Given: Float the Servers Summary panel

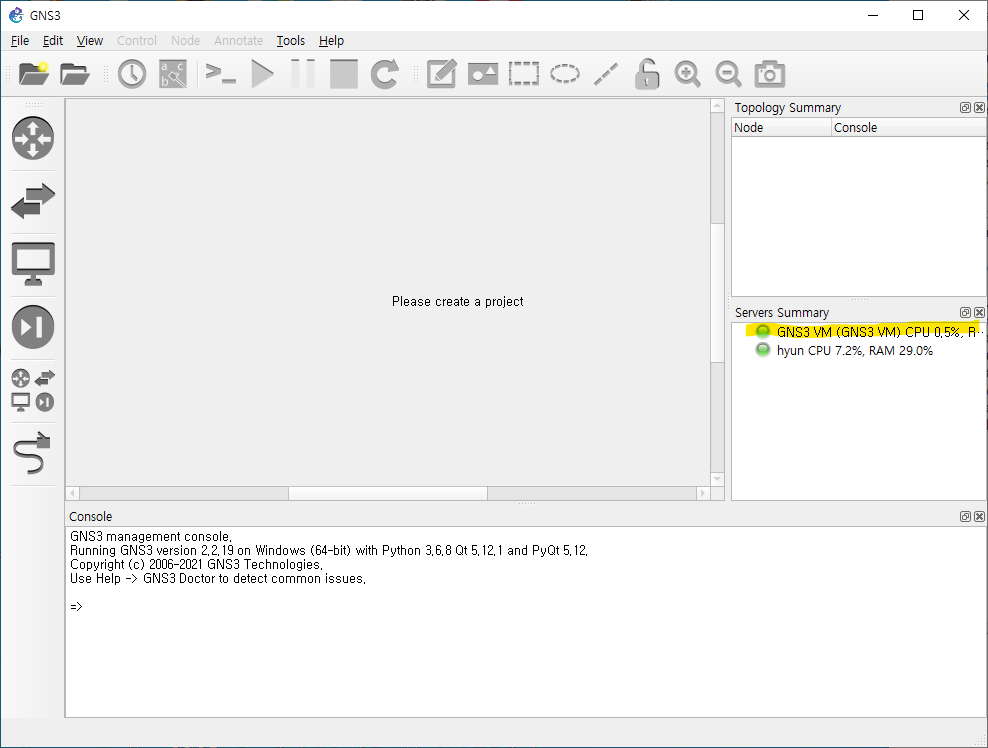Looking at the screenshot, I should tap(965, 312).
